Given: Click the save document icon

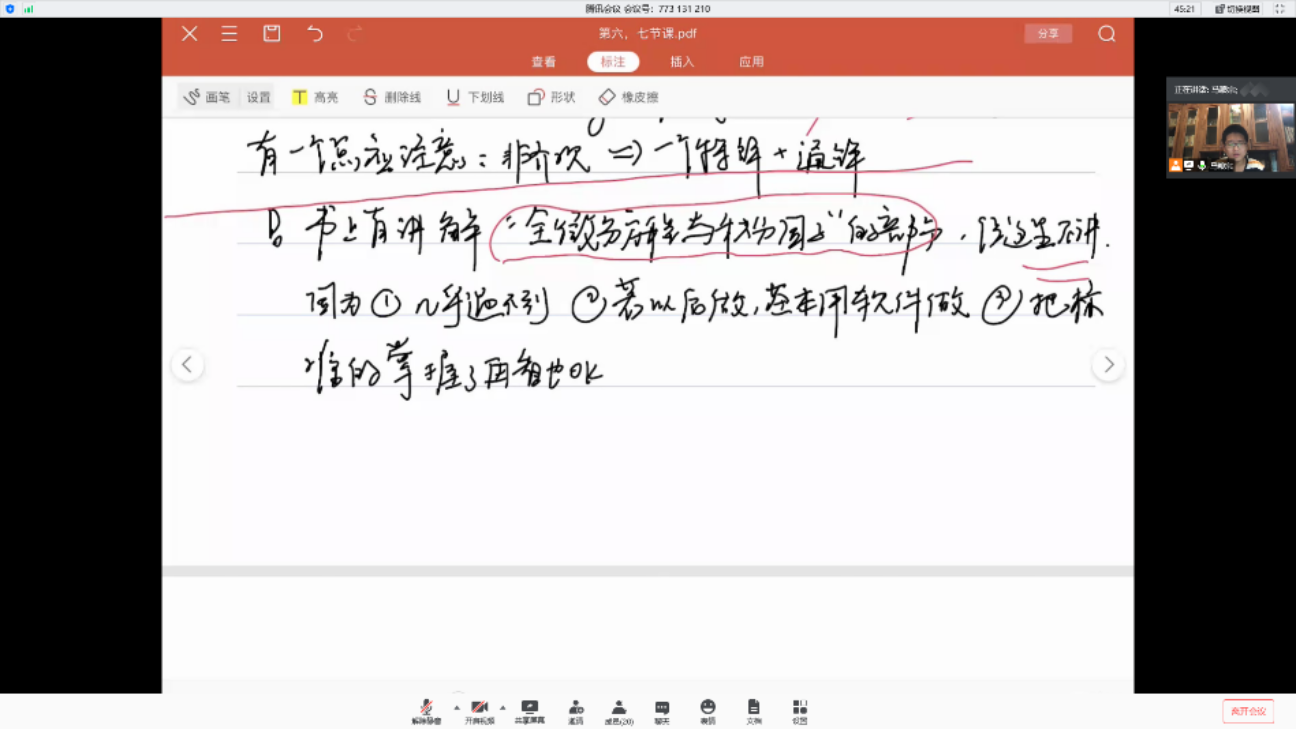Looking at the screenshot, I should pos(272,34).
